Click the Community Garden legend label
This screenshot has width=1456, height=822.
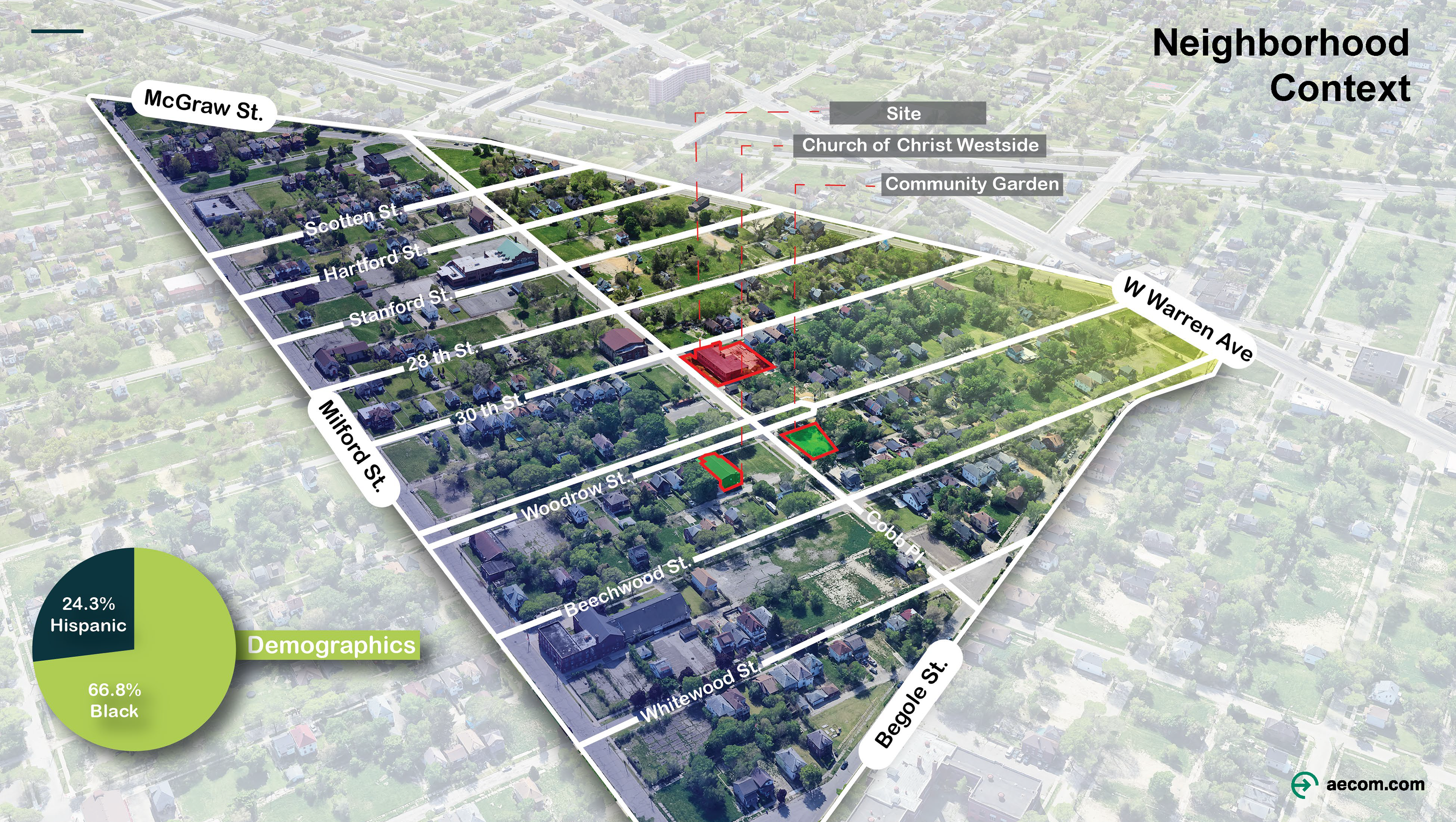pyautogui.click(x=971, y=184)
